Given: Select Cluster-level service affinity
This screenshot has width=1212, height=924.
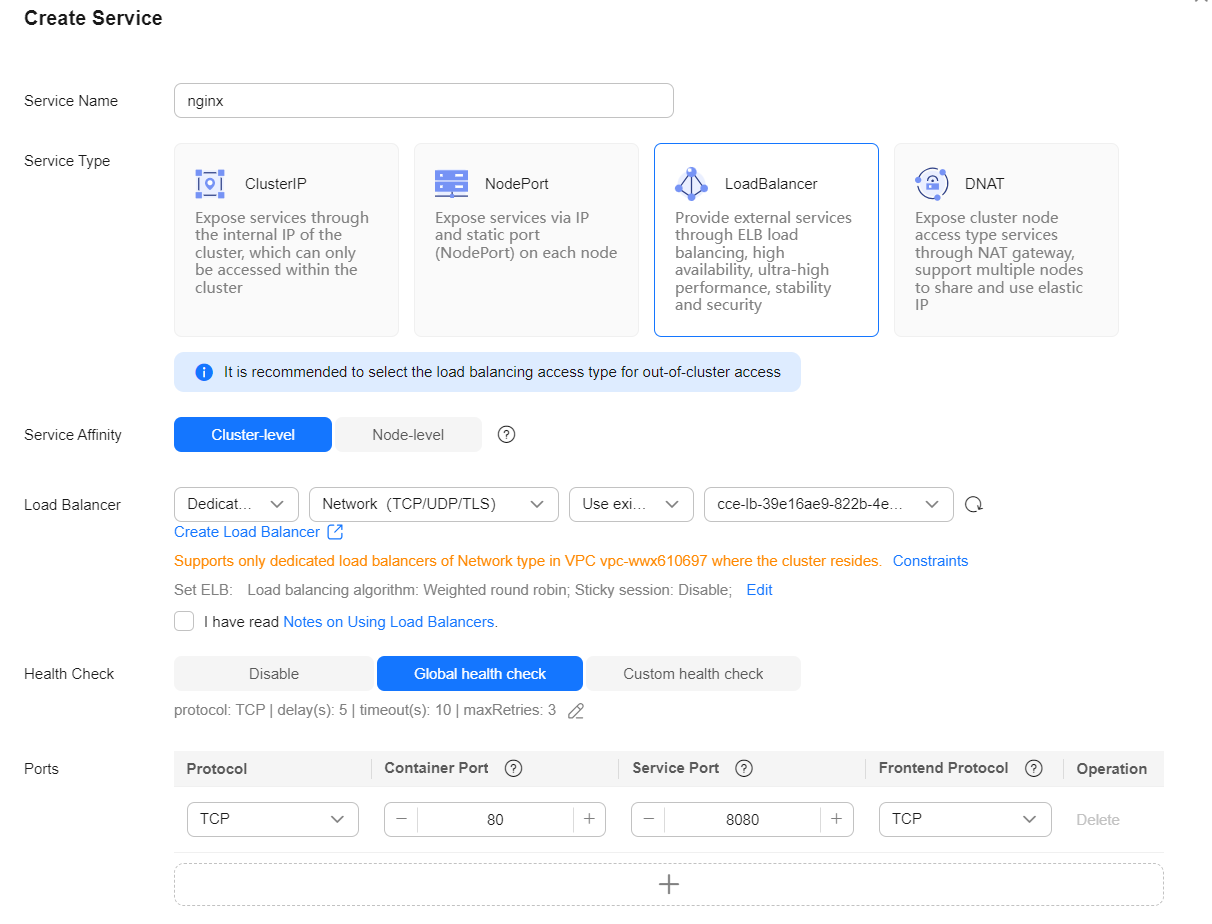Looking at the screenshot, I should tap(253, 435).
